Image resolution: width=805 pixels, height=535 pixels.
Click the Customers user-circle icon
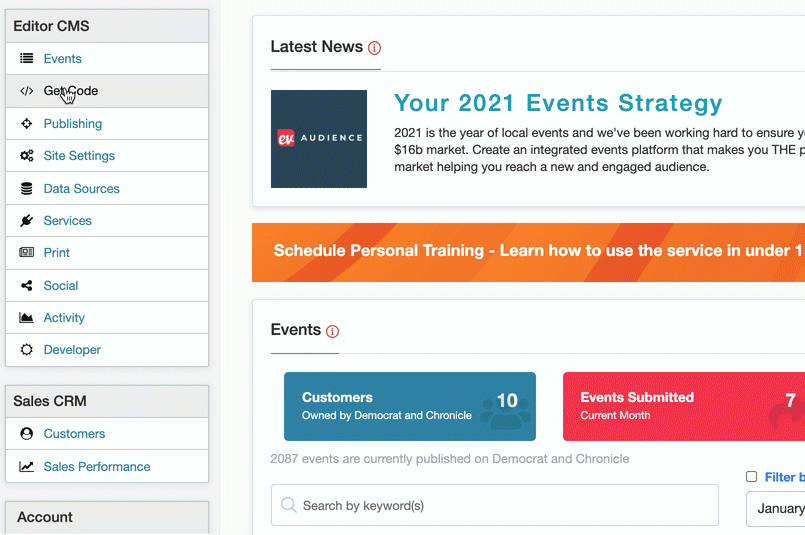pos(27,434)
